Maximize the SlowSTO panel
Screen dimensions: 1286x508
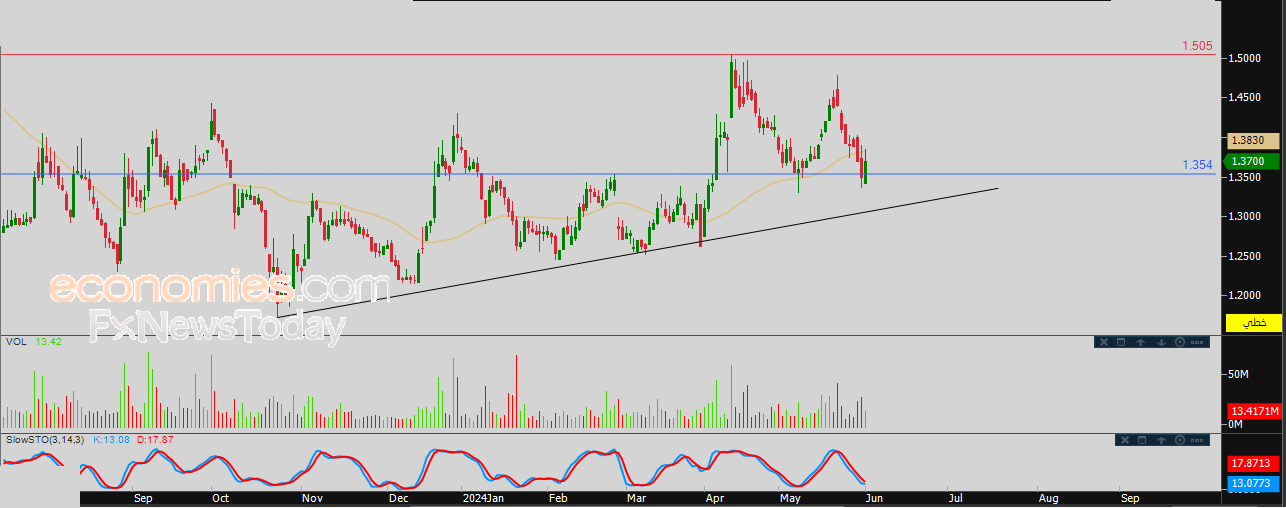1142,440
